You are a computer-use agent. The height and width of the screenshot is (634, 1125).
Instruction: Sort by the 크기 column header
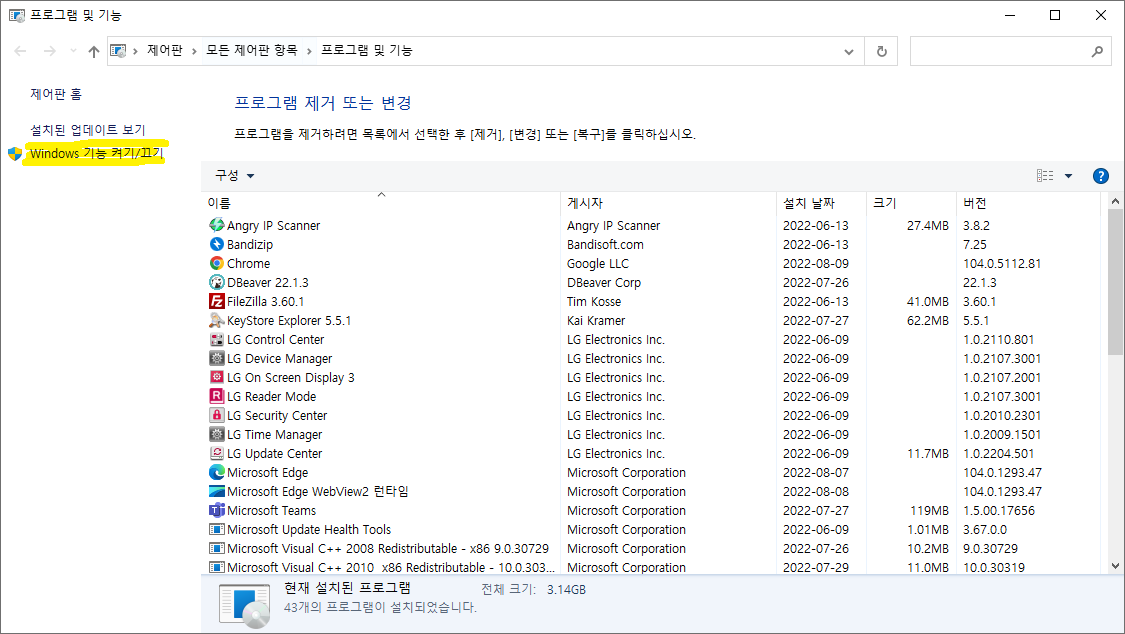(911, 203)
